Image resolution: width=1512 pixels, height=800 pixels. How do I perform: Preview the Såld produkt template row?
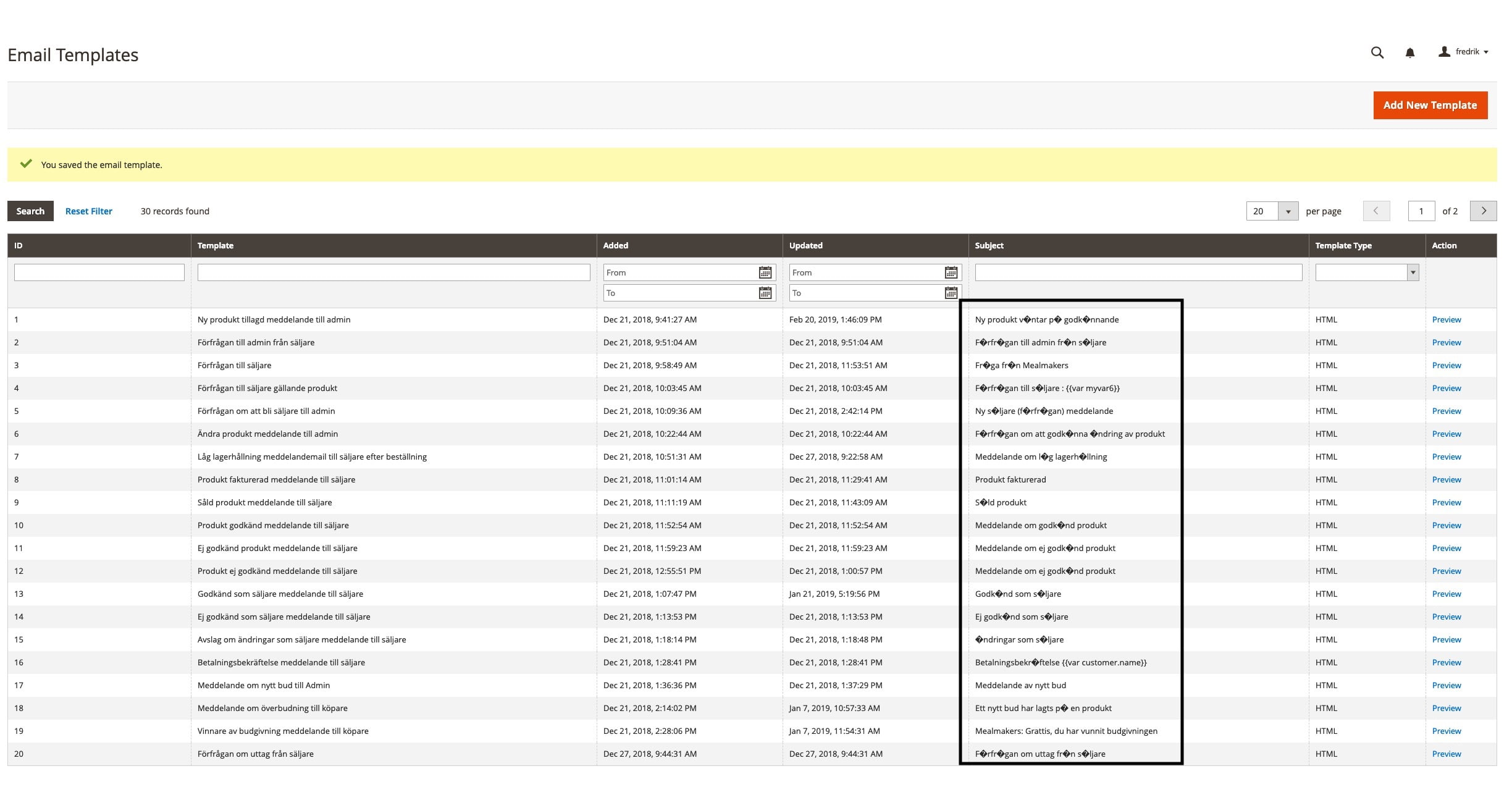1446,502
